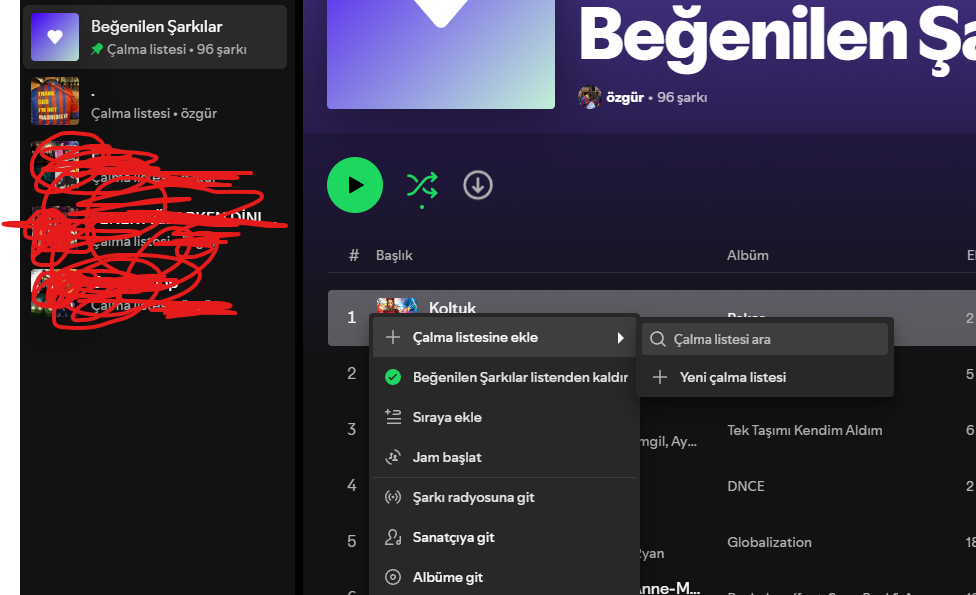This screenshot has height=595, width=976.
Task: Toggle the green shuffle icon
Action: click(422, 185)
